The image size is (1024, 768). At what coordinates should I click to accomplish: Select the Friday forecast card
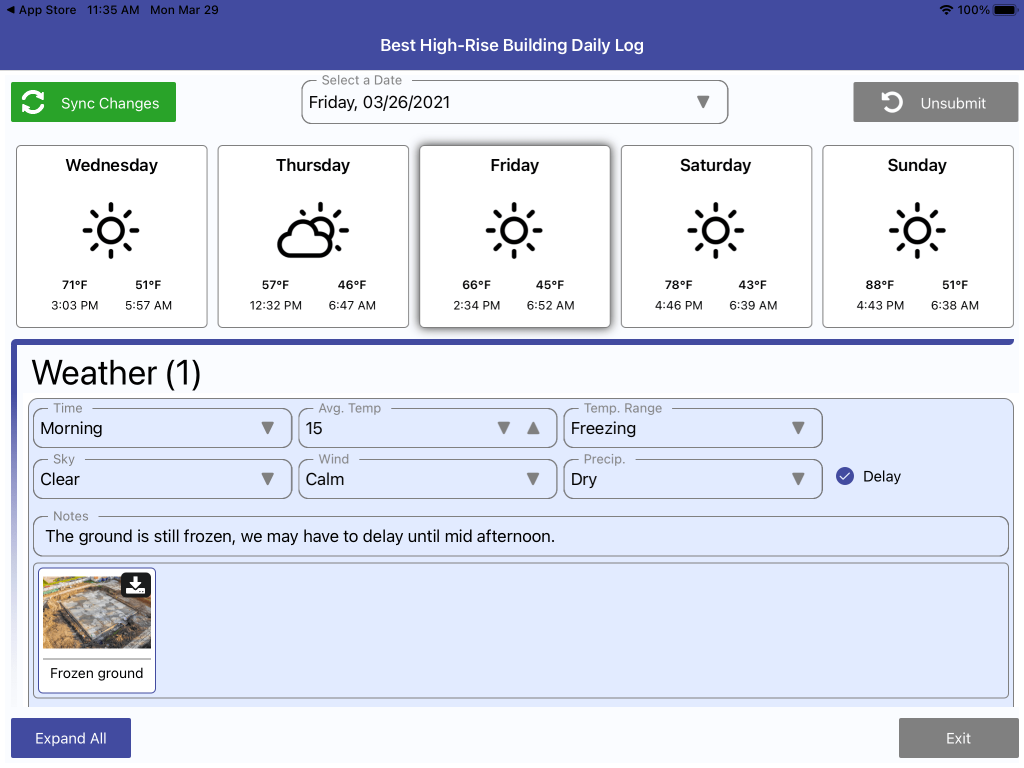(x=515, y=236)
